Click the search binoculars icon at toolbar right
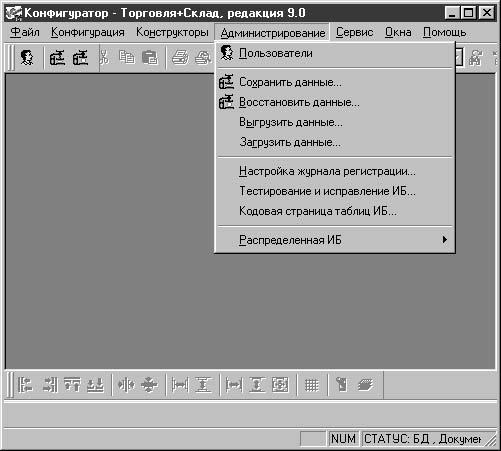Image resolution: width=501 pixels, height=451 pixels. coord(475,57)
